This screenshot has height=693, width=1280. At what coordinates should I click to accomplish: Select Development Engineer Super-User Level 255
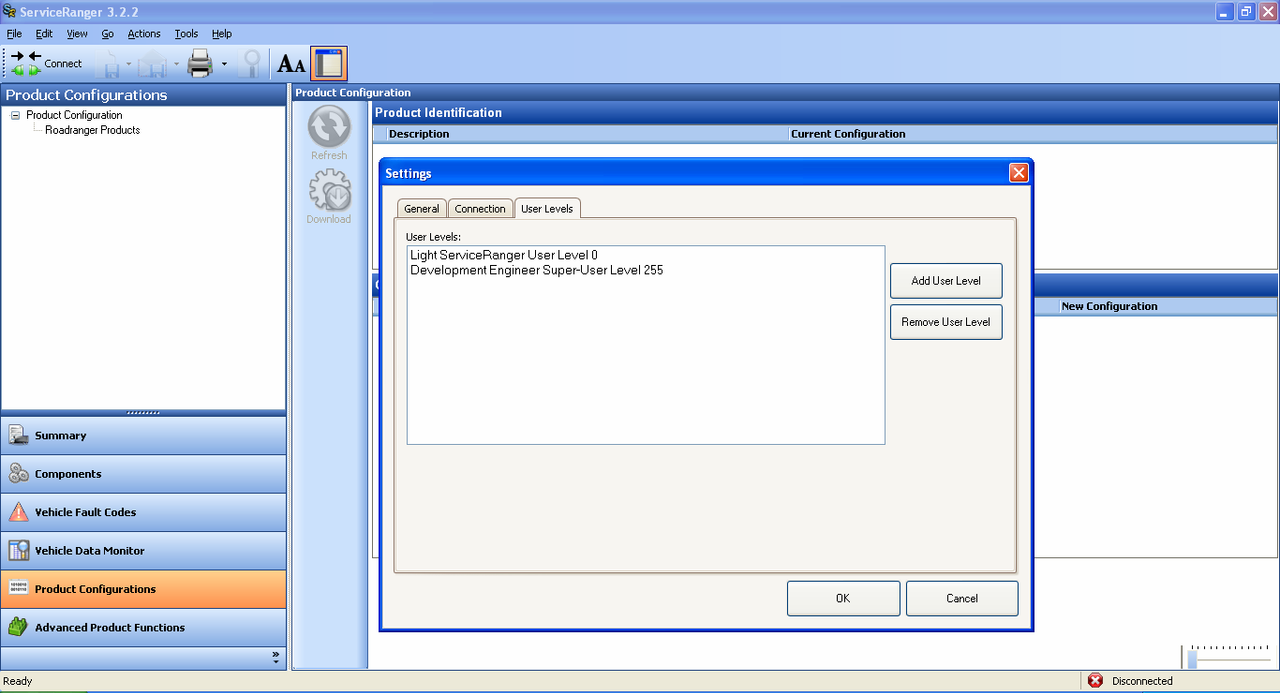(x=536, y=270)
